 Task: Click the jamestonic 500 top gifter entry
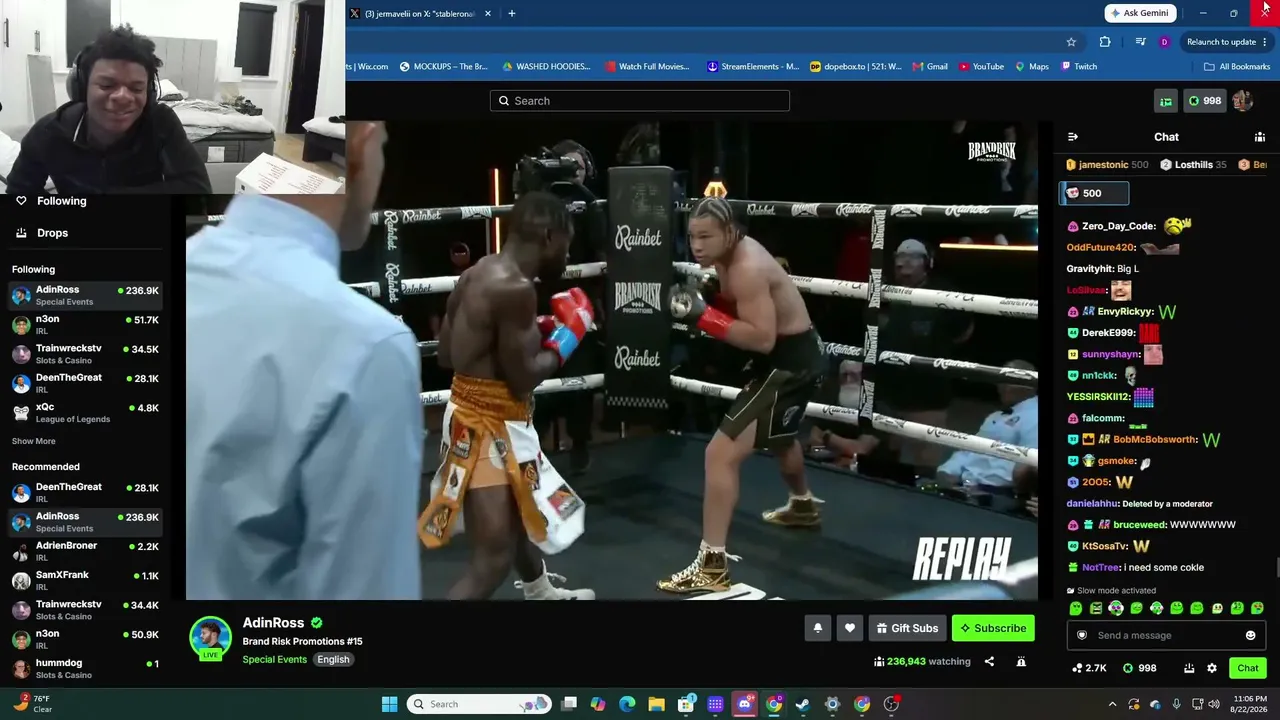click(1107, 165)
